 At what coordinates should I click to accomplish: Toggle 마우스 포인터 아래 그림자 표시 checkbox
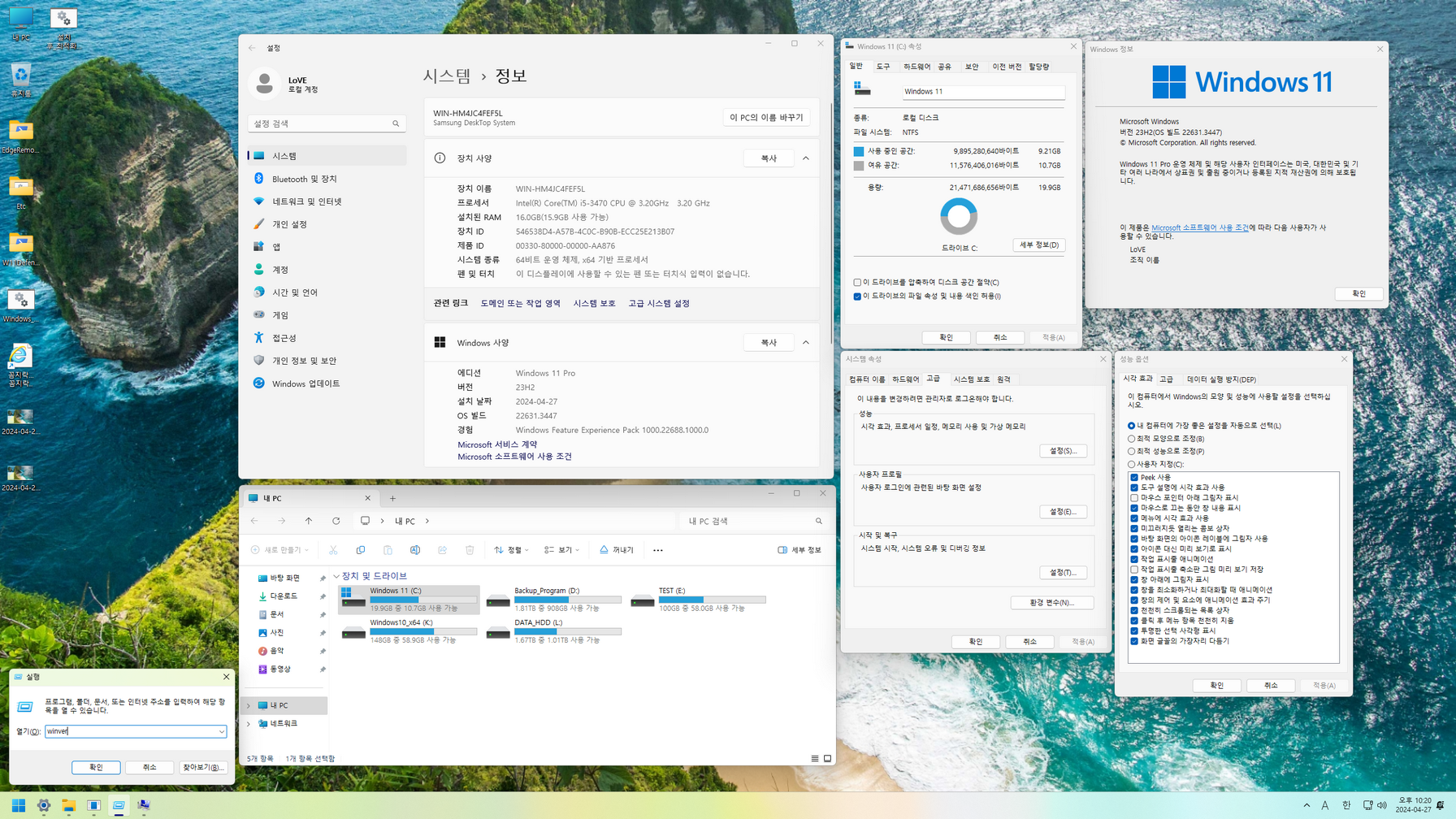coord(1134,497)
